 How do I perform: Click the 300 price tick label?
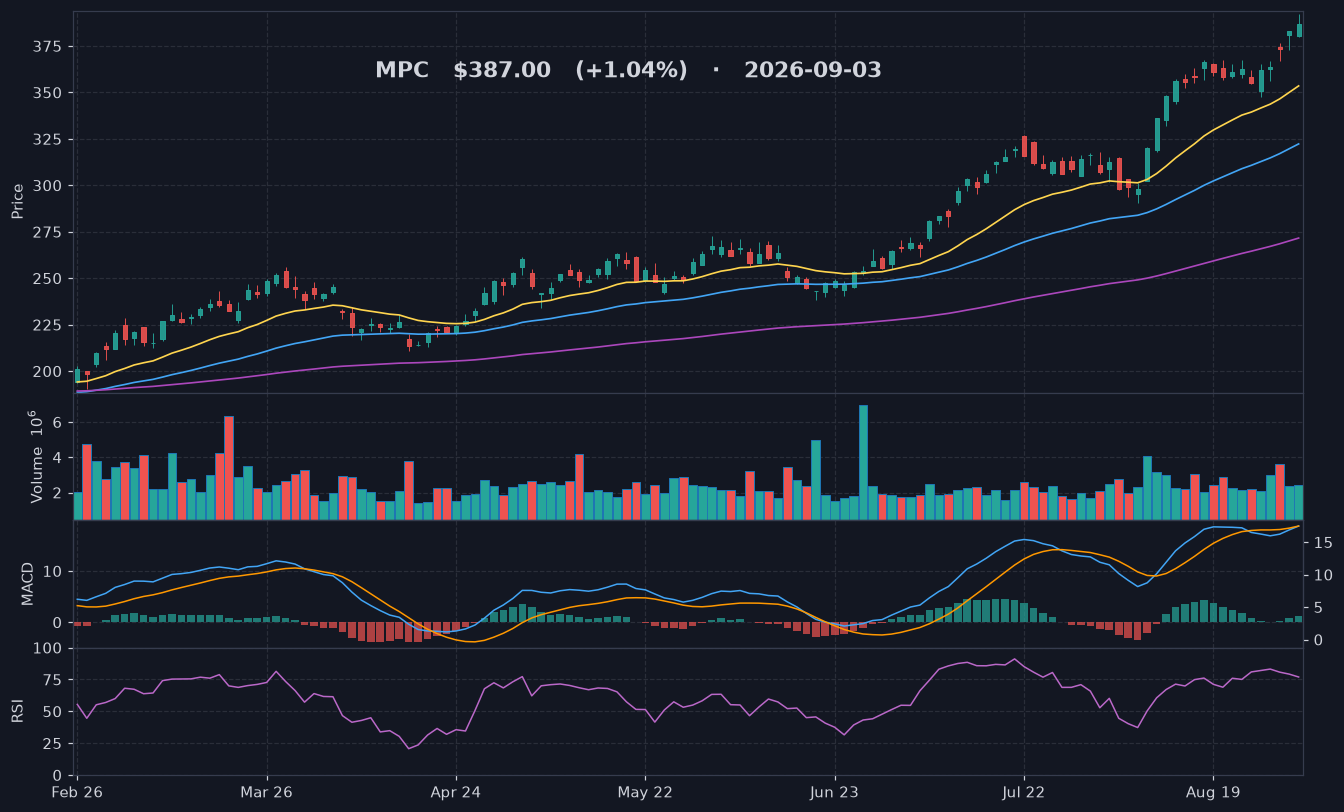tap(48, 186)
